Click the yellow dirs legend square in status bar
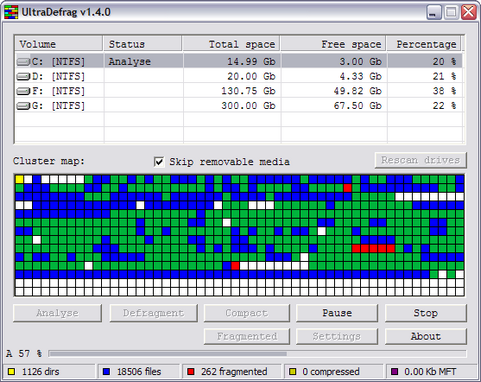This screenshot has height=382, width=481. point(12,371)
